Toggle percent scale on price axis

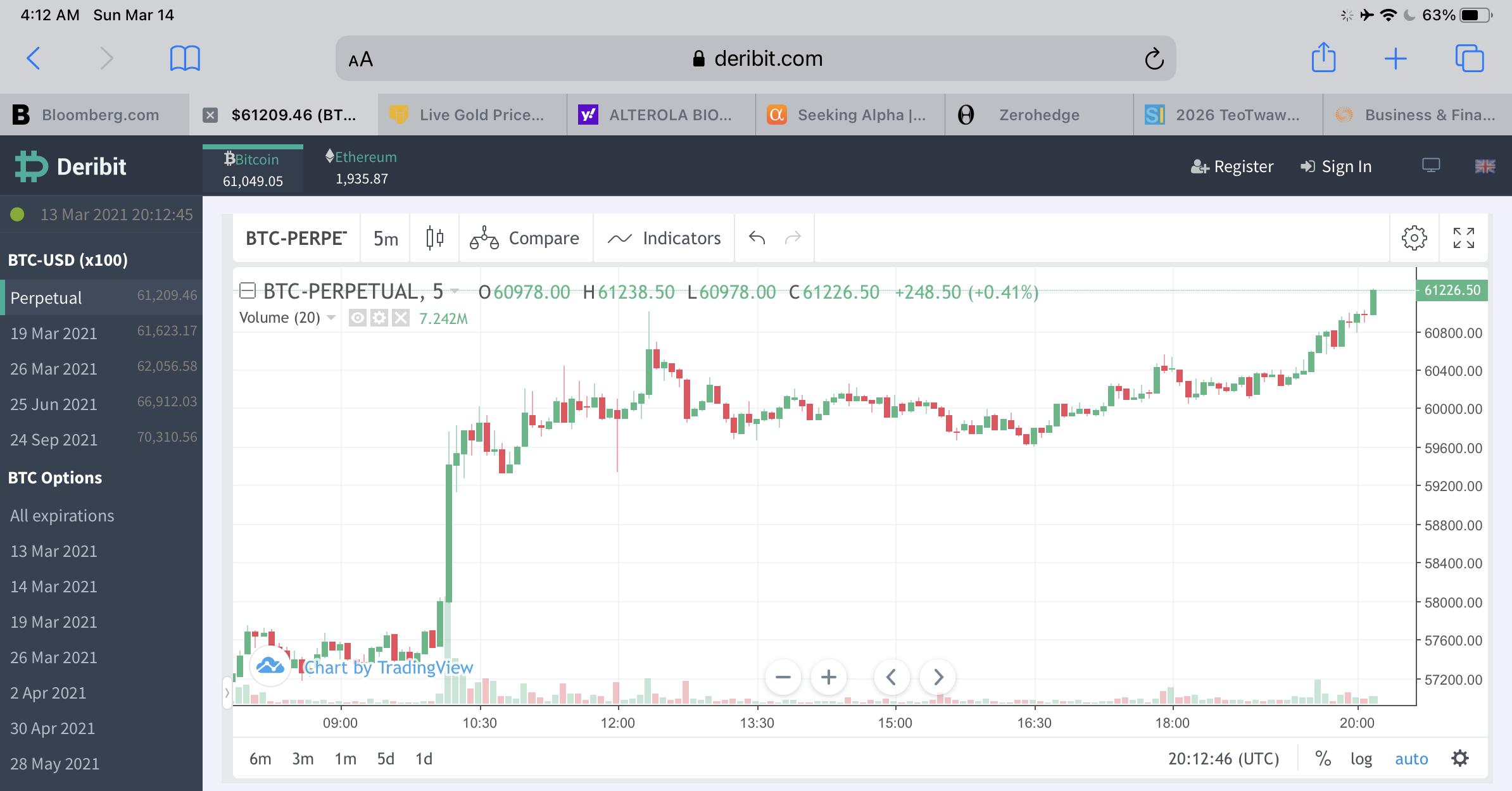(x=1323, y=759)
